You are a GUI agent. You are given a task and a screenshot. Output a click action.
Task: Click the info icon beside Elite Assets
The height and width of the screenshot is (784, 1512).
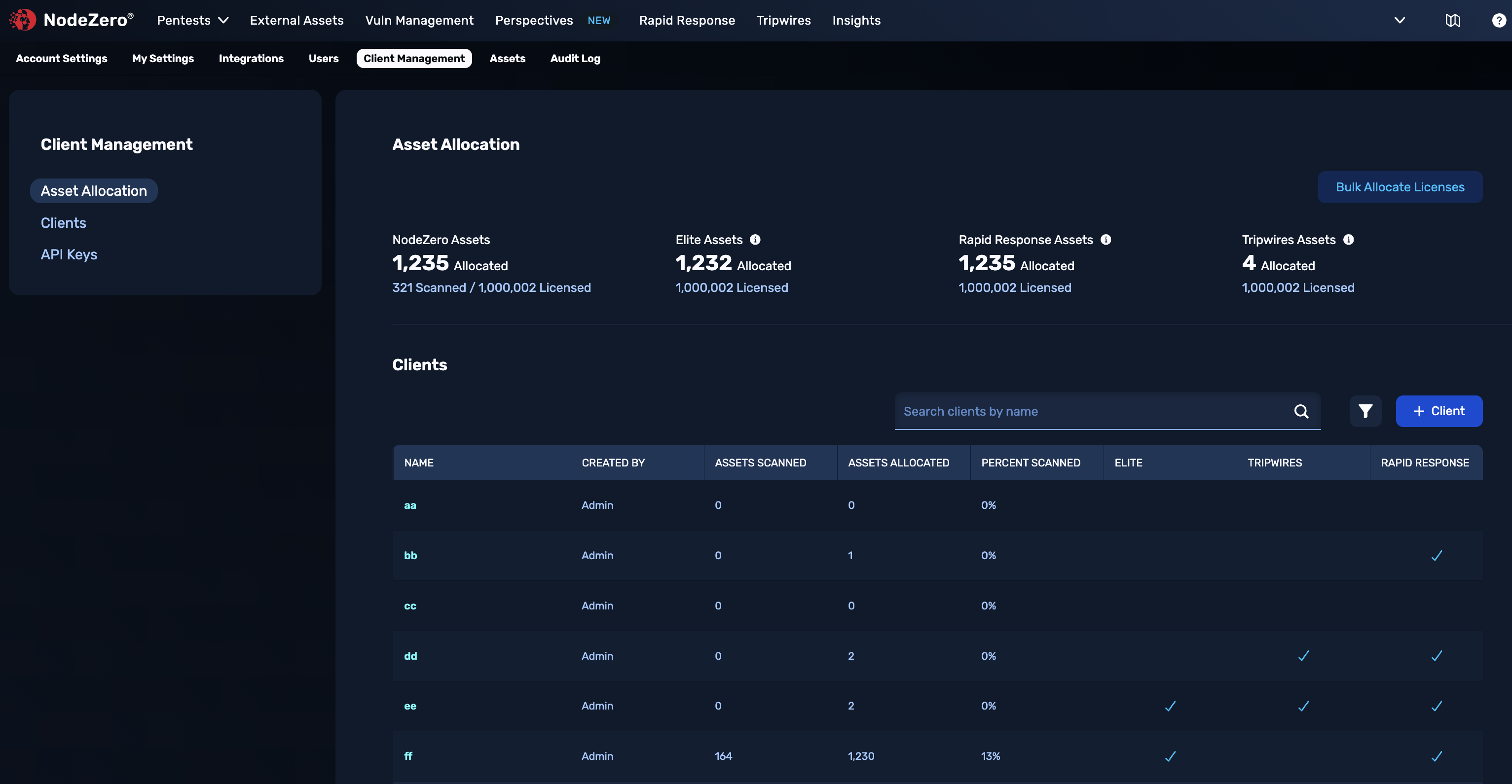755,240
